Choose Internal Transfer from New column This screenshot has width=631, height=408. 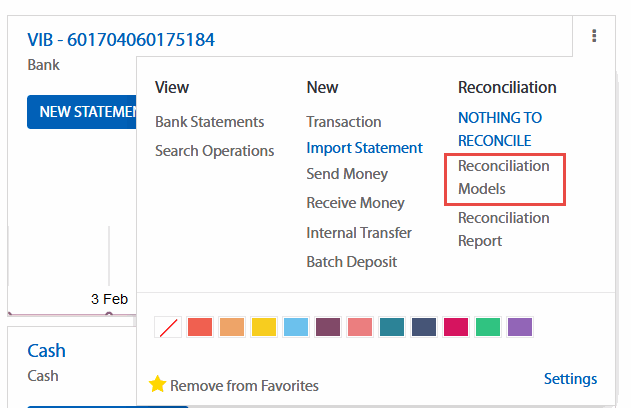[x=359, y=233]
